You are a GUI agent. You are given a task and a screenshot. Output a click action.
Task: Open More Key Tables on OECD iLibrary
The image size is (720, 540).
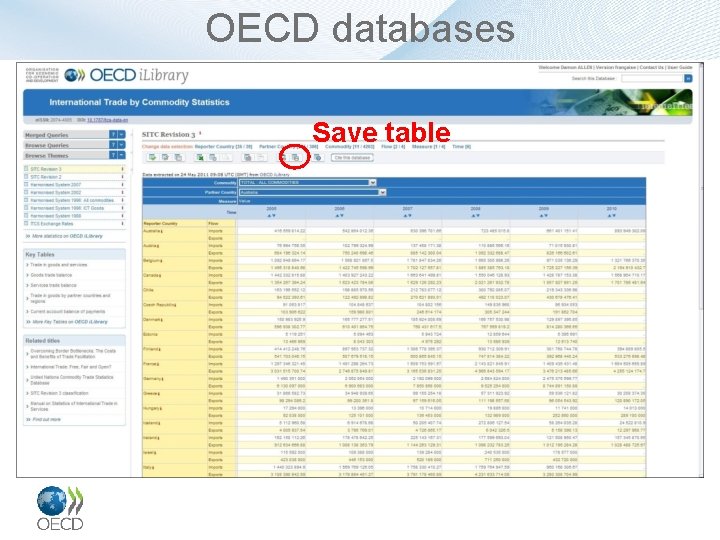[x=70, y=322]
